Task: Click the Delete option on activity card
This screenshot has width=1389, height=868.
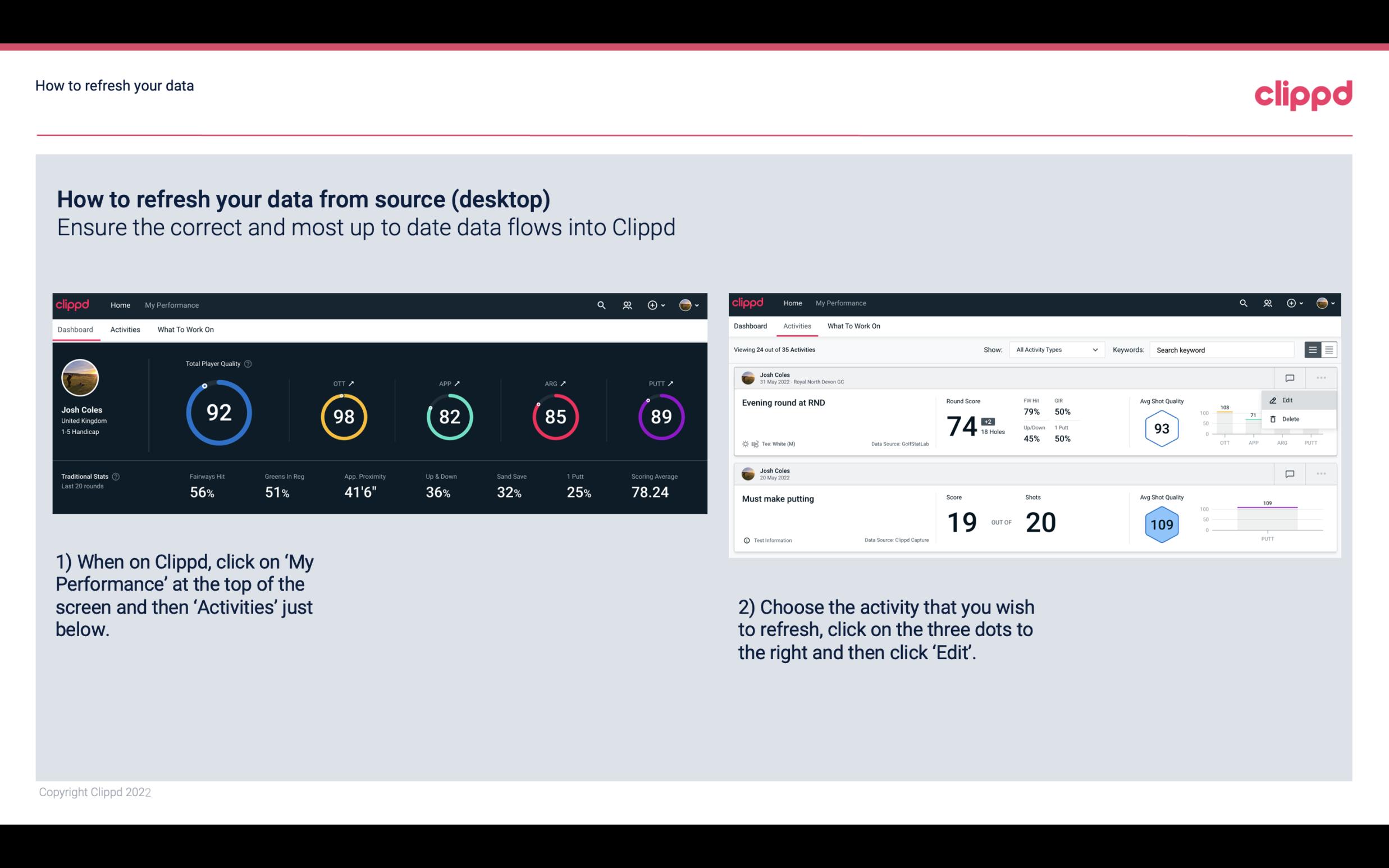Action: (1290, 419)
